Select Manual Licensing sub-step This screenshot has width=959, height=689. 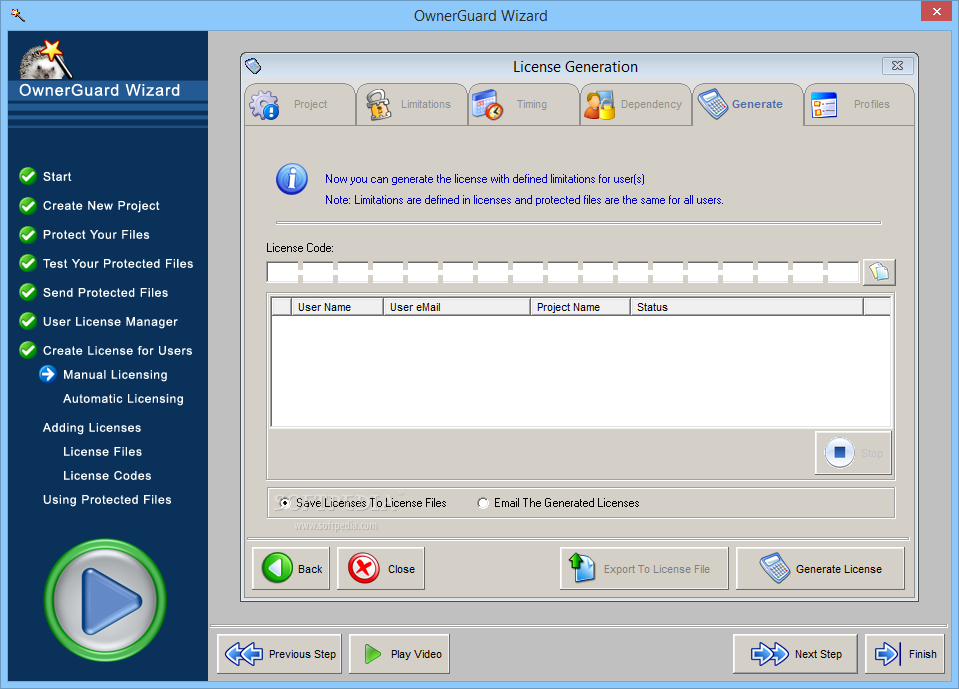click(x=115, y=375)
